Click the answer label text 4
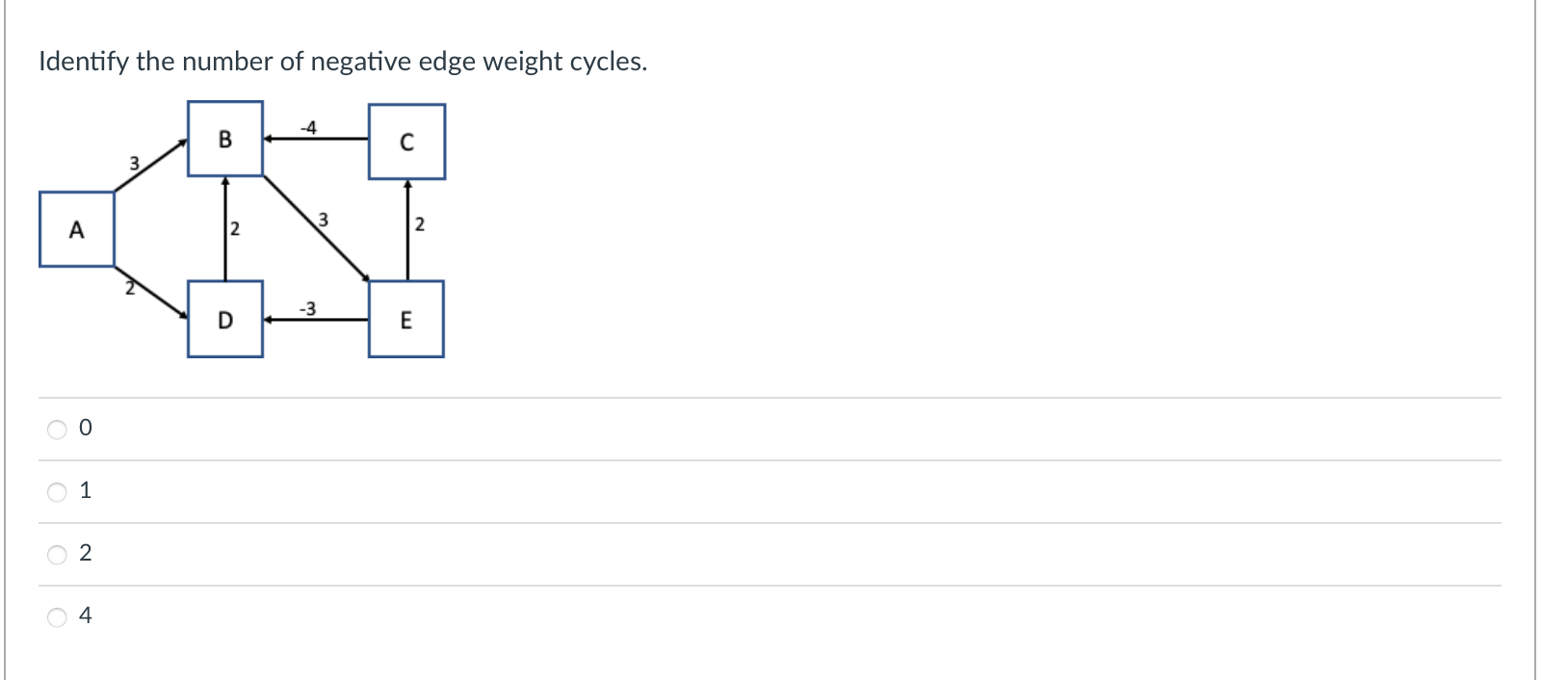Image resolution: width=1568 pixels, height=680 pixels. (x=86, y=615)
